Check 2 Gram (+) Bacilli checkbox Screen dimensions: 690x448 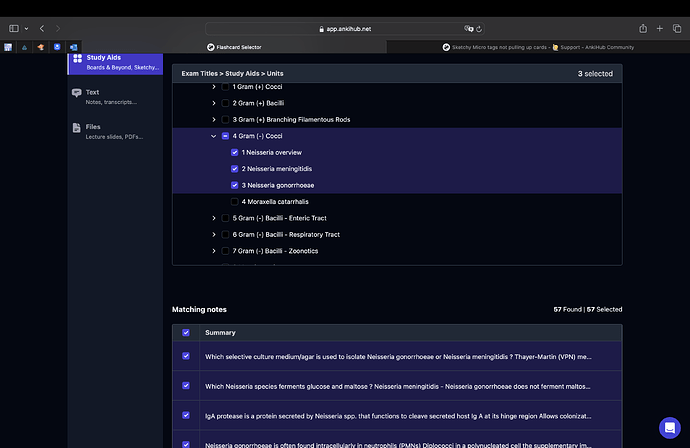[x=225, y=103]
